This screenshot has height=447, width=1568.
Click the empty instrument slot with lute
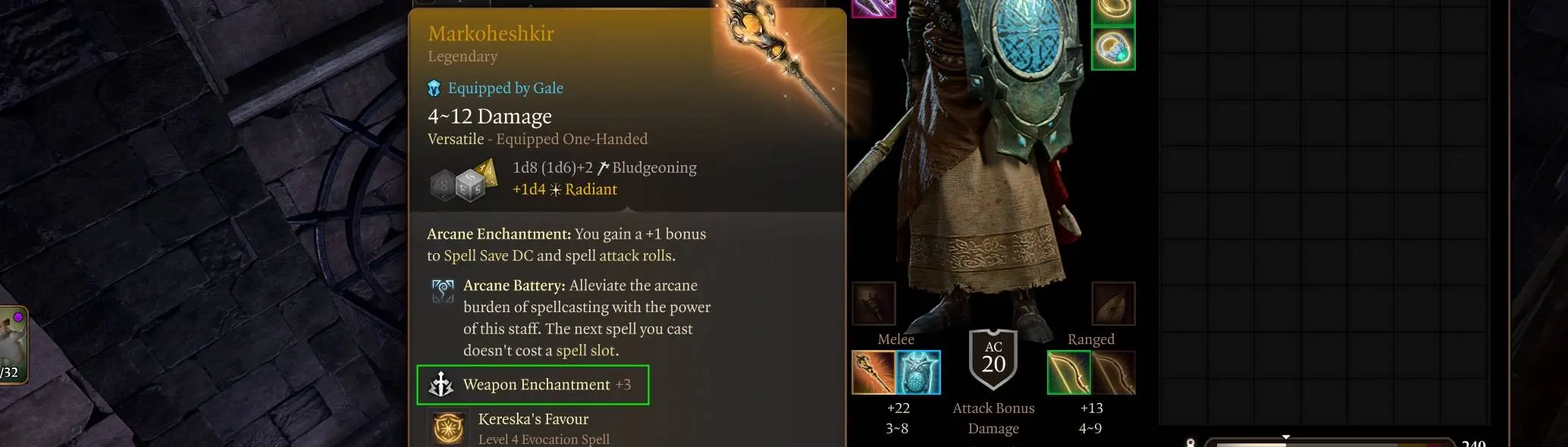(x=1113, y=304)
